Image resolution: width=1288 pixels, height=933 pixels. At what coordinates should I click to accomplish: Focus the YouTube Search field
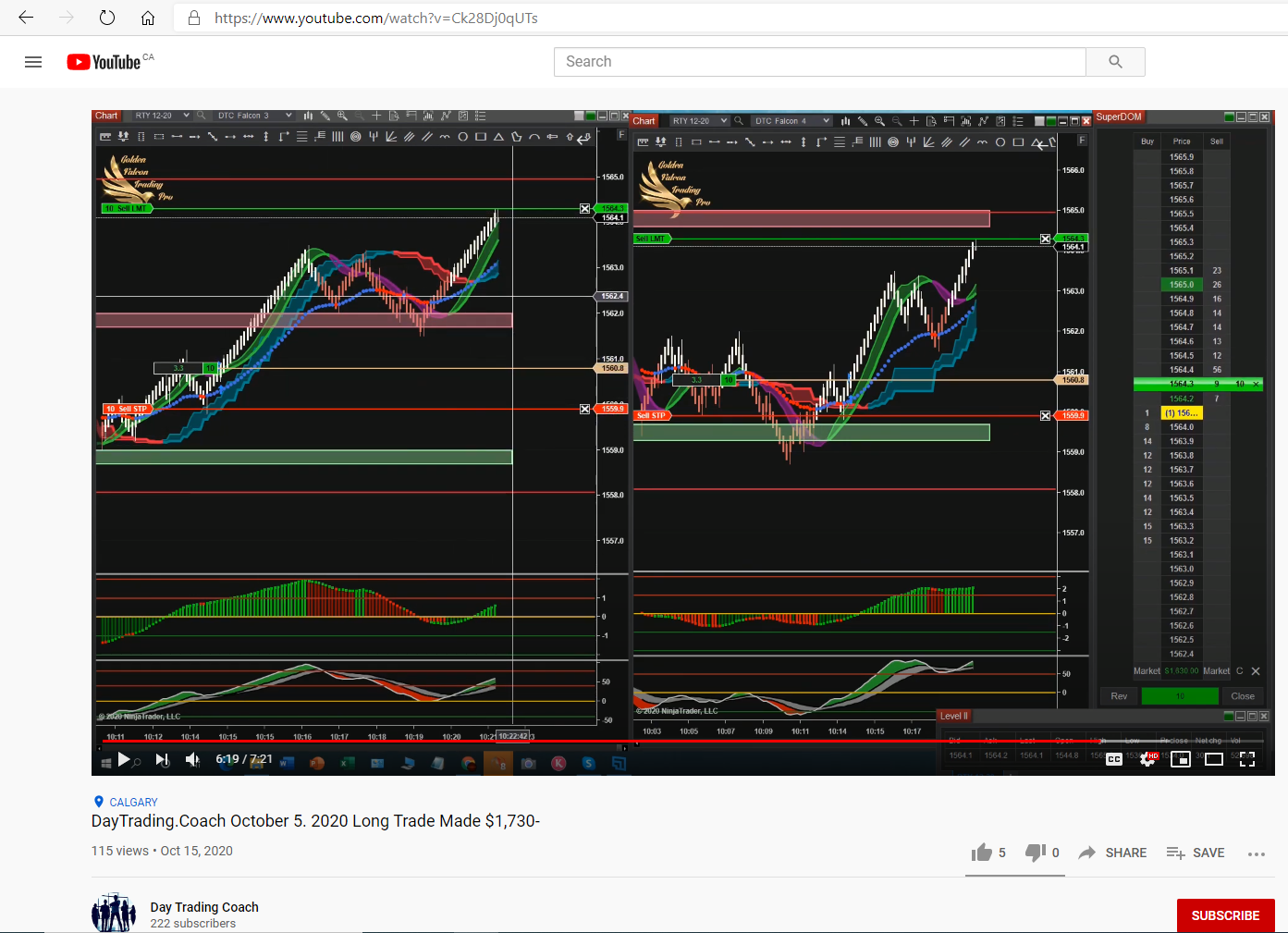(x=820, y=62)
